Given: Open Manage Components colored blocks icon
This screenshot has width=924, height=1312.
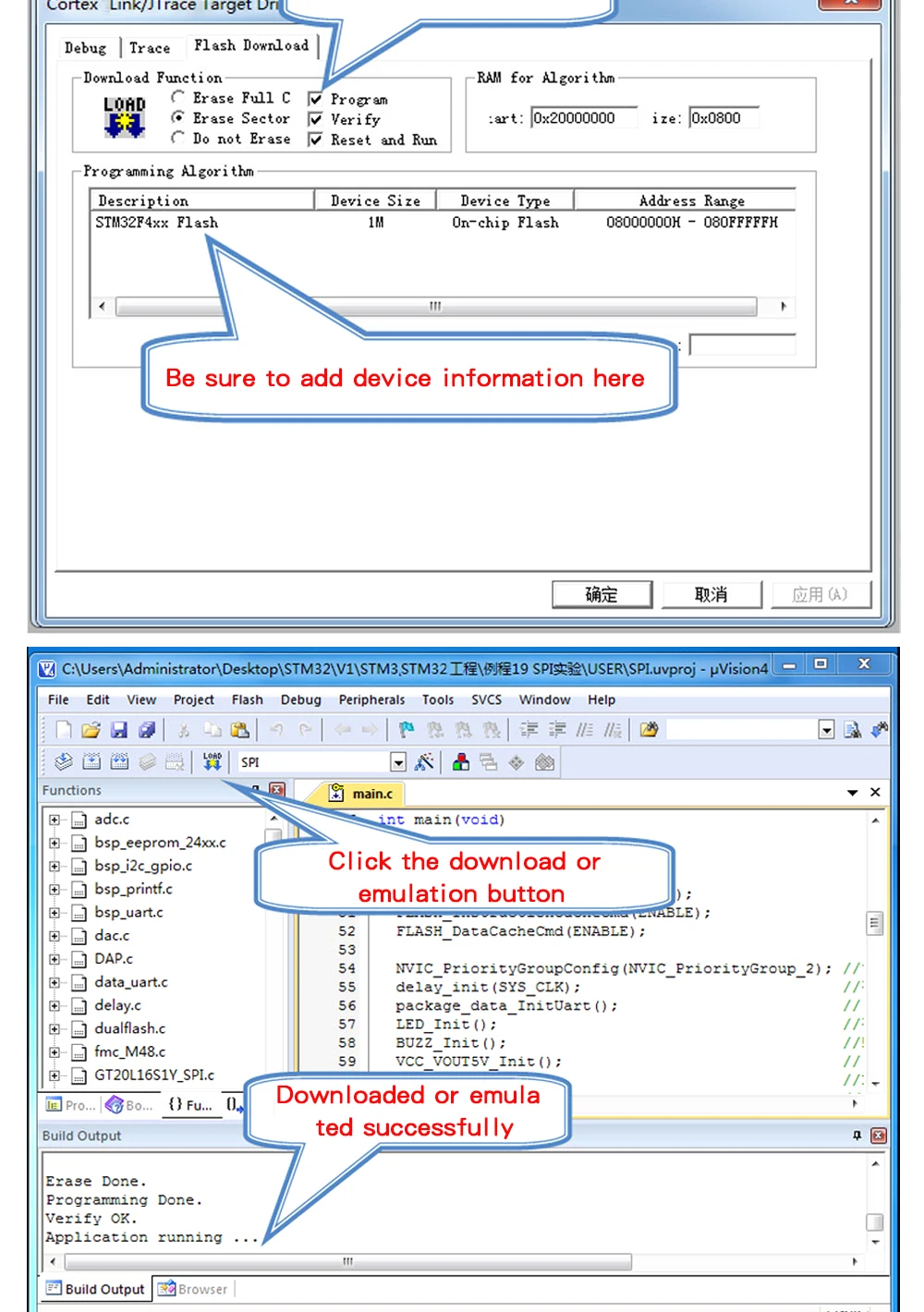Looking at the screenshot, I should pyautogui.click(x=461, y=762).
